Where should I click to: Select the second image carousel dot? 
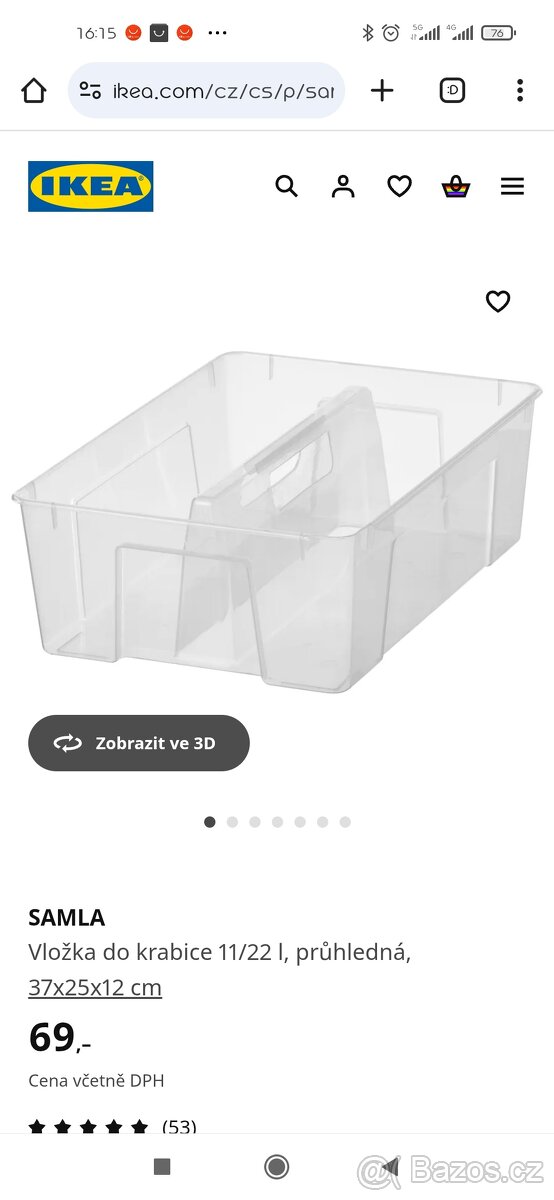point(232,822)
